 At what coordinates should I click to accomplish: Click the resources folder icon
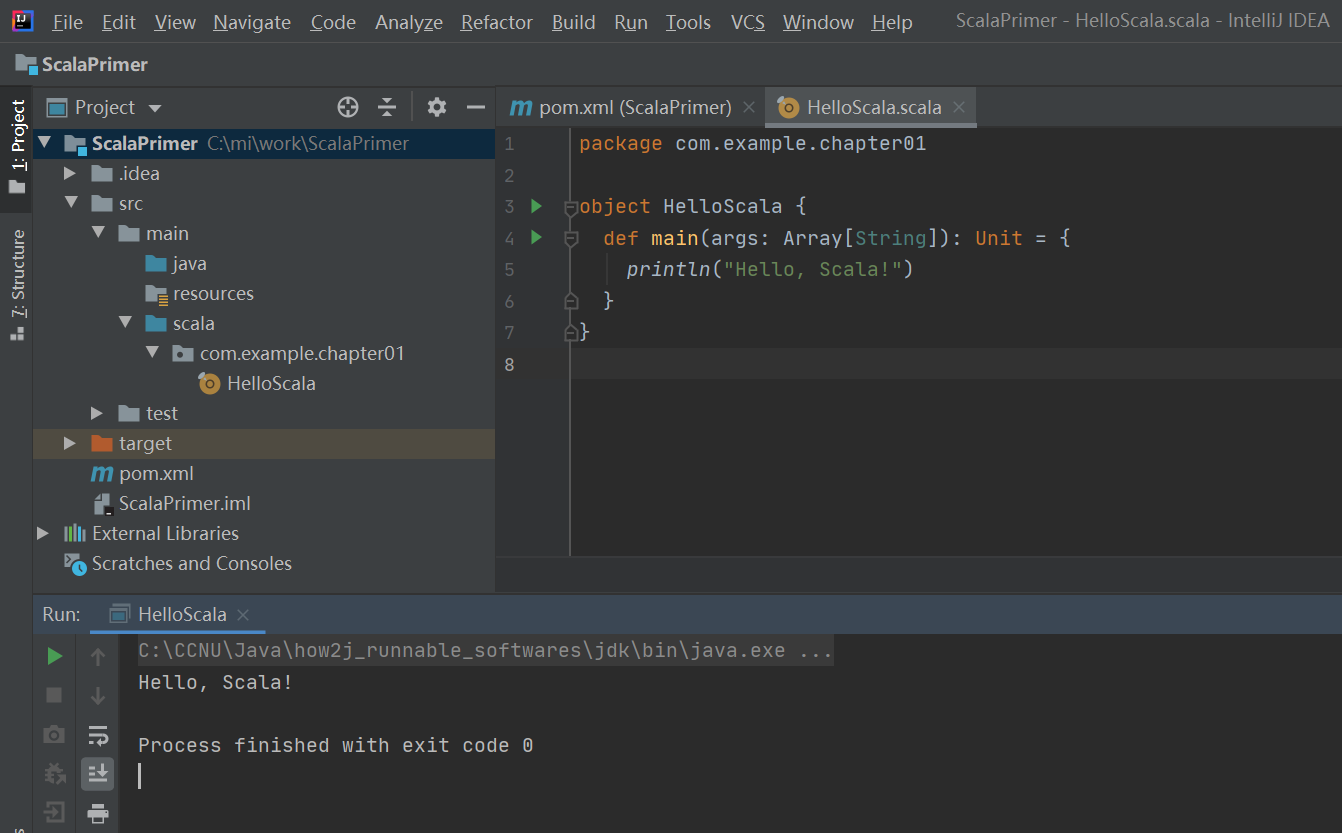[156, 293]
